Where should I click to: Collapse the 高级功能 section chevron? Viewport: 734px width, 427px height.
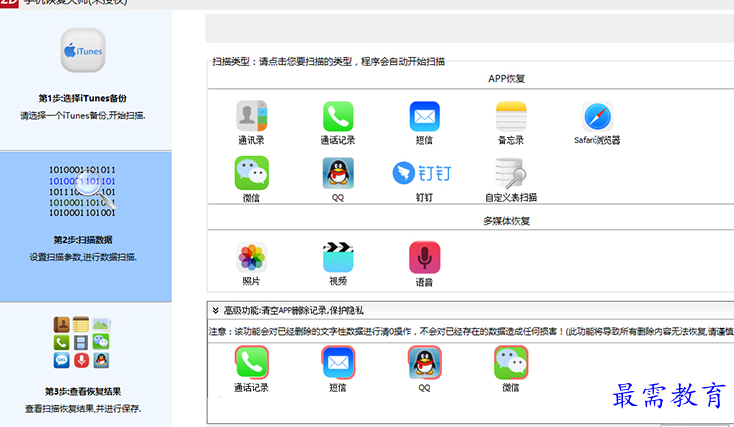tap(215, 310)
